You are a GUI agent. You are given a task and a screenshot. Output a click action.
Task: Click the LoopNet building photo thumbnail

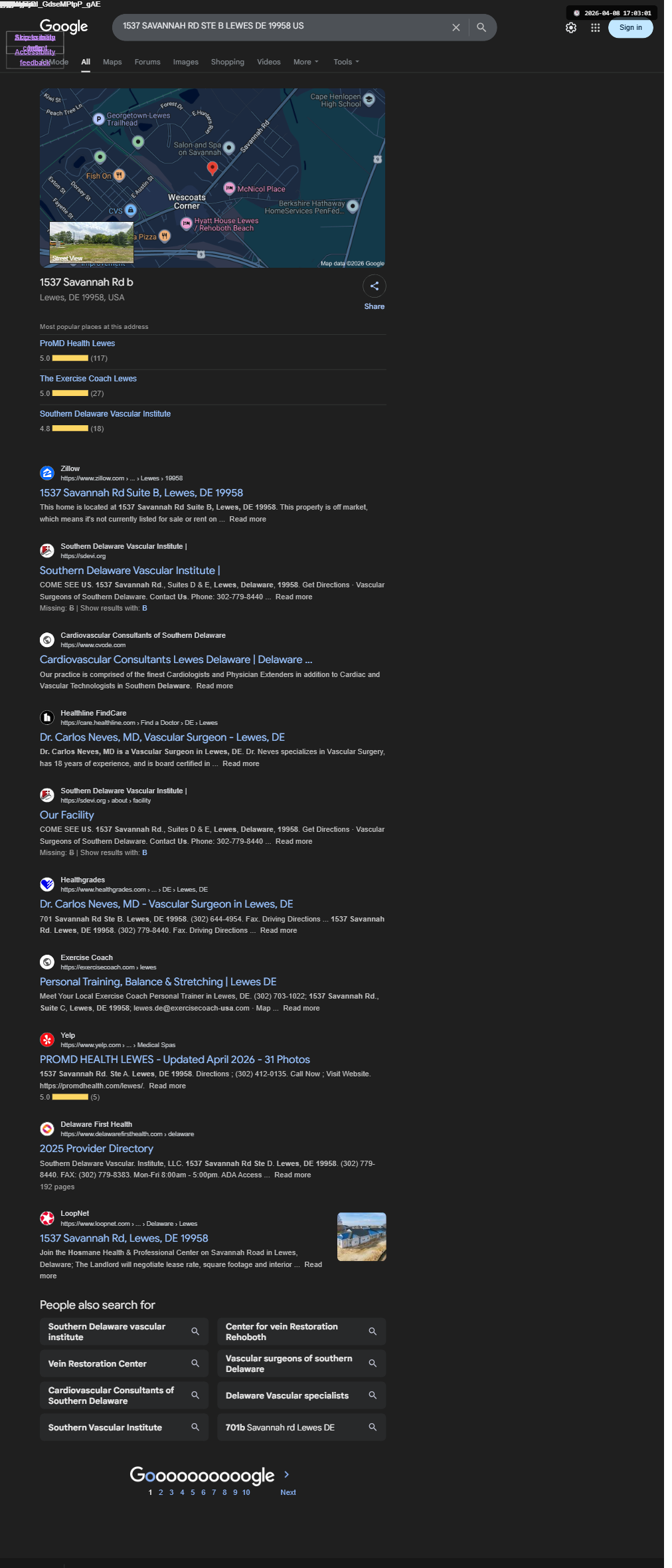click(362, 1237)
